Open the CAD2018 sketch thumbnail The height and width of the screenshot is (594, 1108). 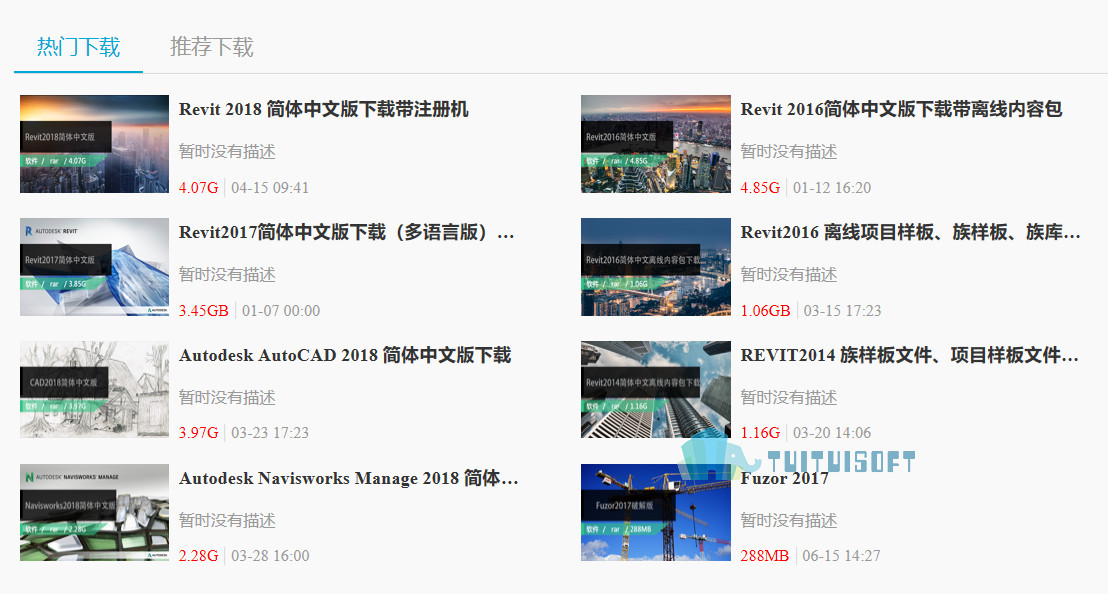pos(94,390)
